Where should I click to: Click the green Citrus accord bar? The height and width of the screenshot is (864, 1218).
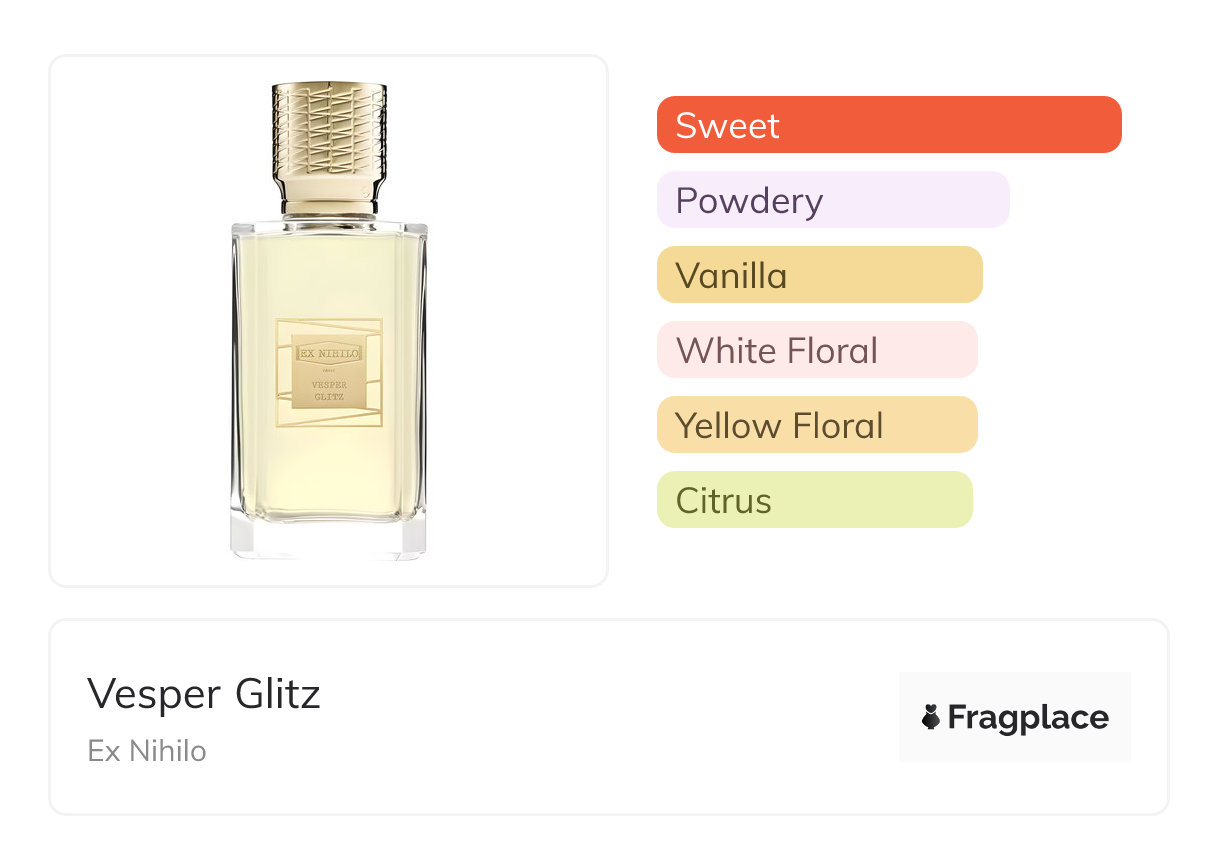point(814,500)
